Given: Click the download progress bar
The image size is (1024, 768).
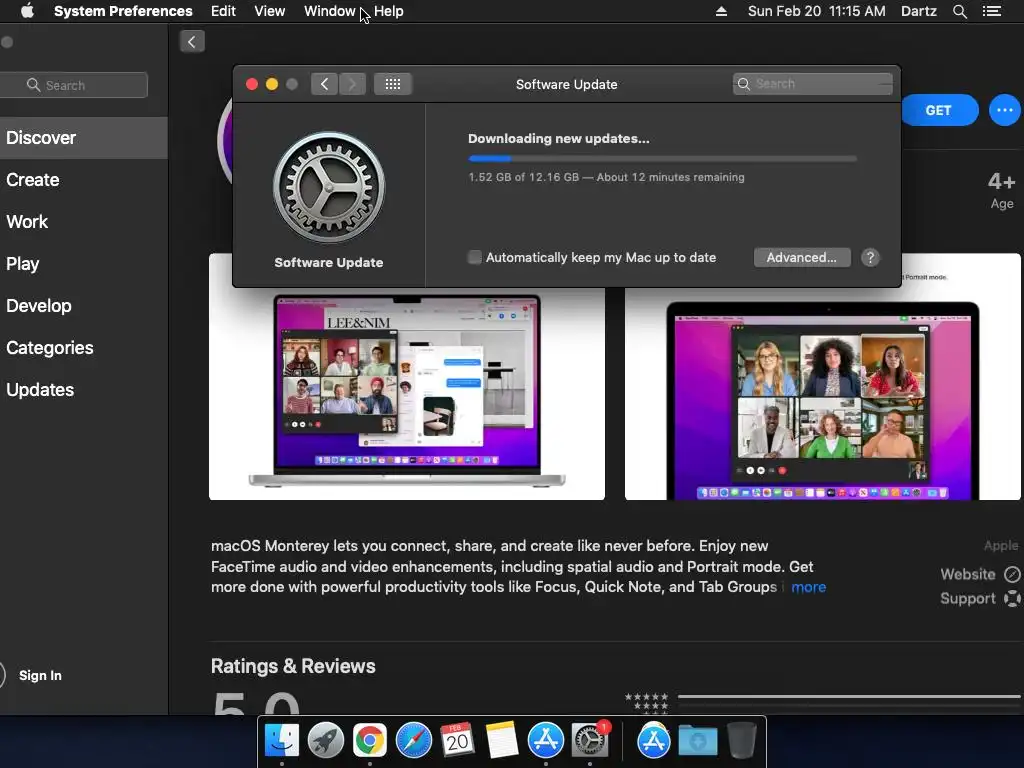Looking at the screenshot, I should pos(662,158).
